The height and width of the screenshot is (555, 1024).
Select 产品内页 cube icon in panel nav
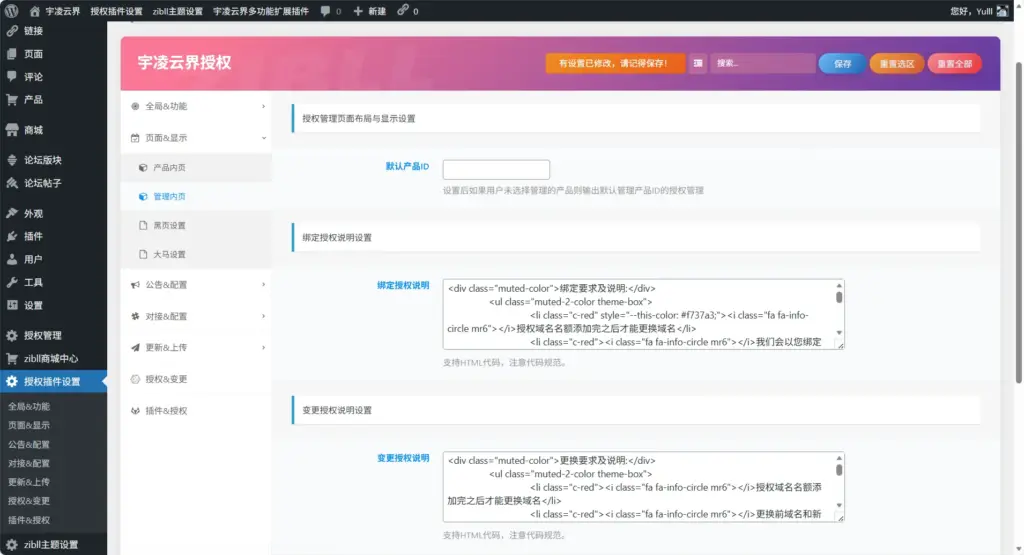tap(143, 168)
